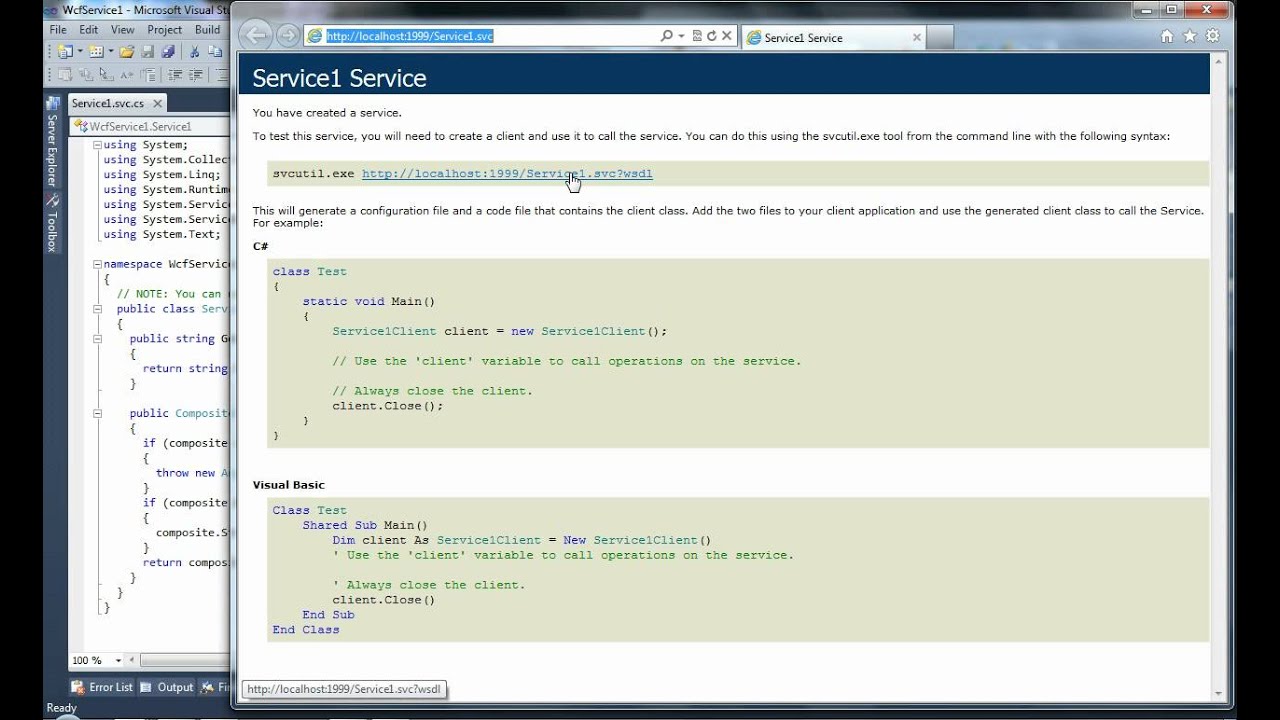This screenshot has height=720, width=1280.
Task: Click 'Service1 Service' page heading
Action: coord(339,78)
